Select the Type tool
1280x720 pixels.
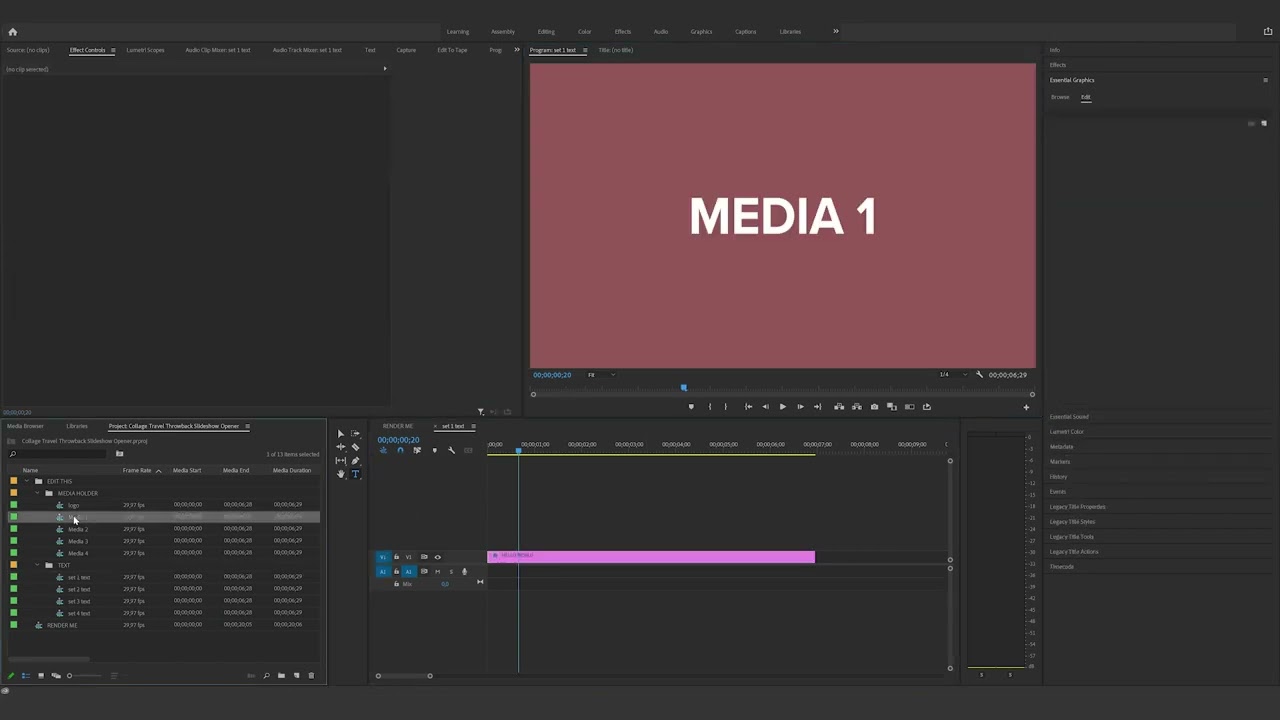pos(355,474)
